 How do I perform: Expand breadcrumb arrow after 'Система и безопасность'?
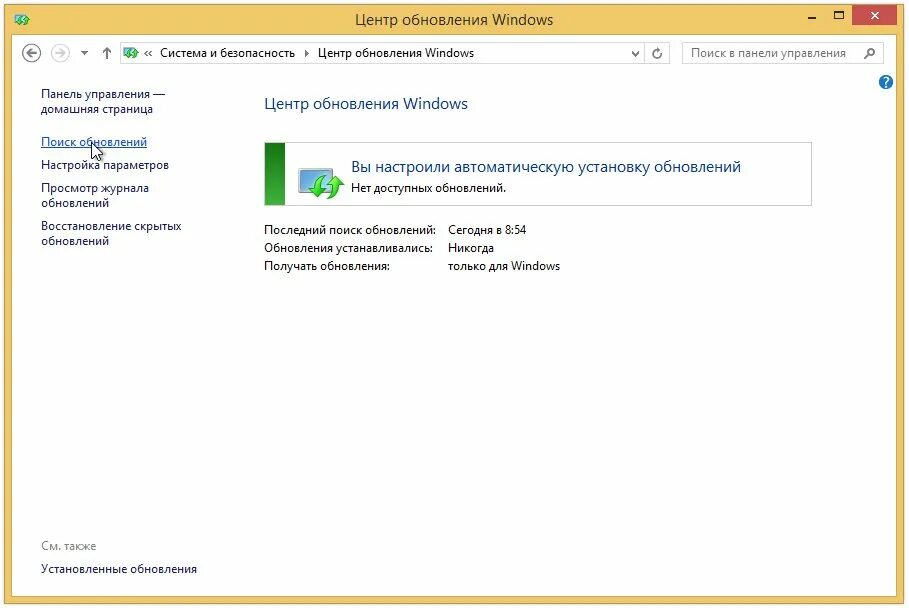[x=307, y=53]
